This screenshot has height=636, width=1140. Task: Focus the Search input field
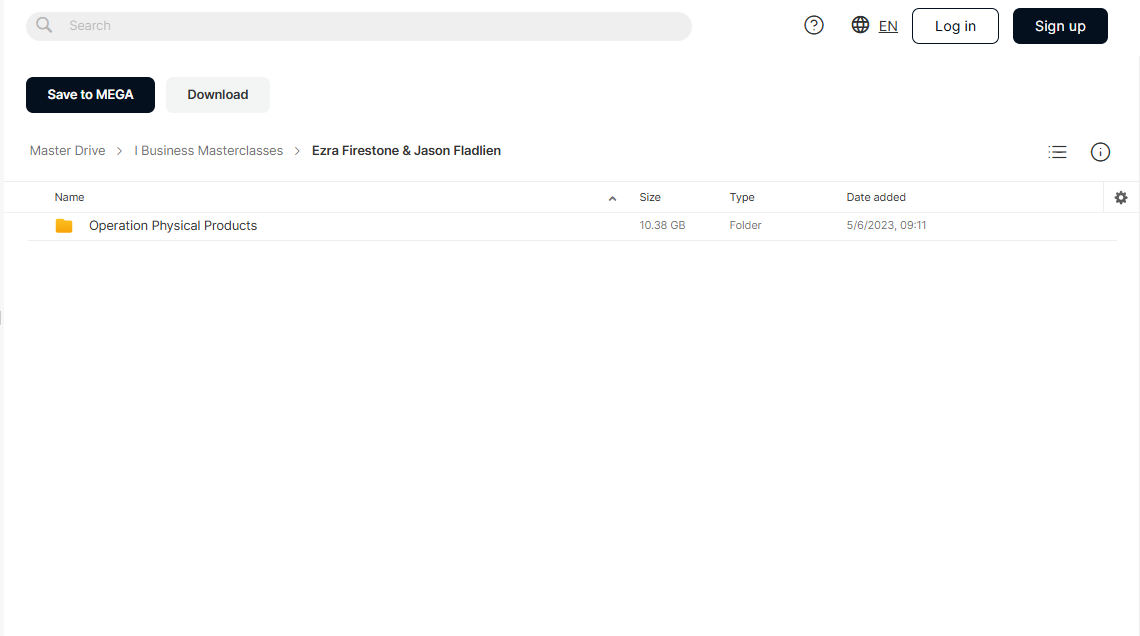[x=358, y=26]
